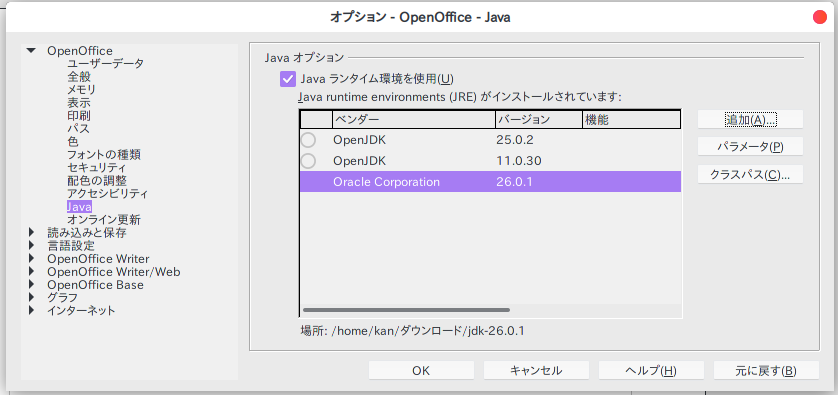The height and width of the screenshot is (395, 838).
Task: Click the キャンセル button
Action: click(536, 370)
